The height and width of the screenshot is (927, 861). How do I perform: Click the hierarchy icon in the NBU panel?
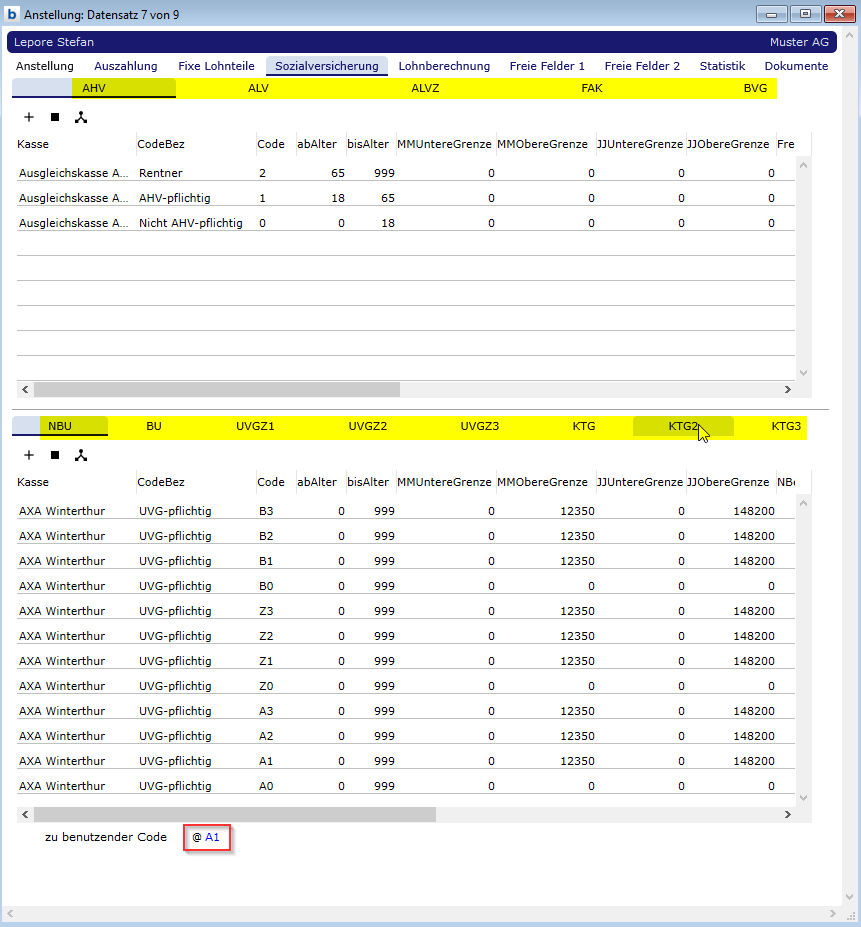81,455
